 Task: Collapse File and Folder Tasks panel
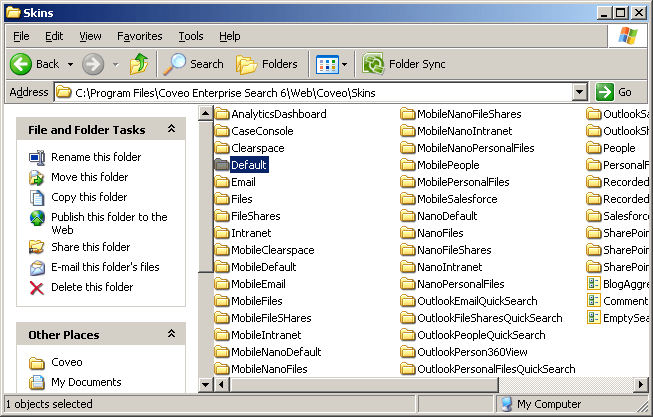[171, 129]
